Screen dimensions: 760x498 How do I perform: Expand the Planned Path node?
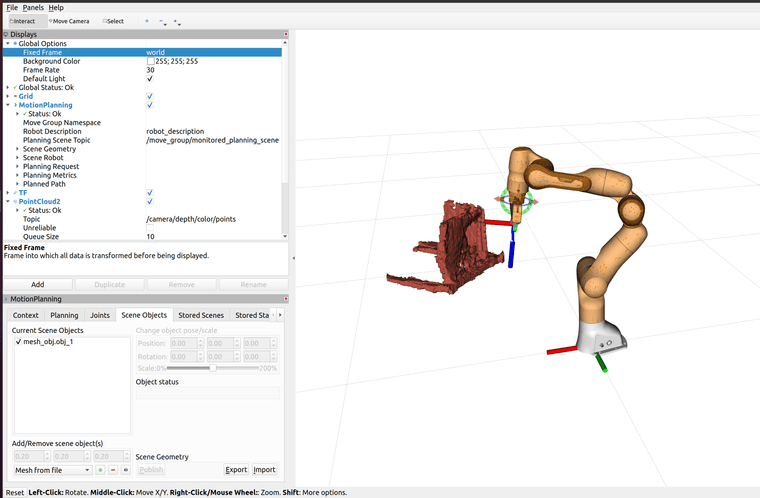(17, 184)
